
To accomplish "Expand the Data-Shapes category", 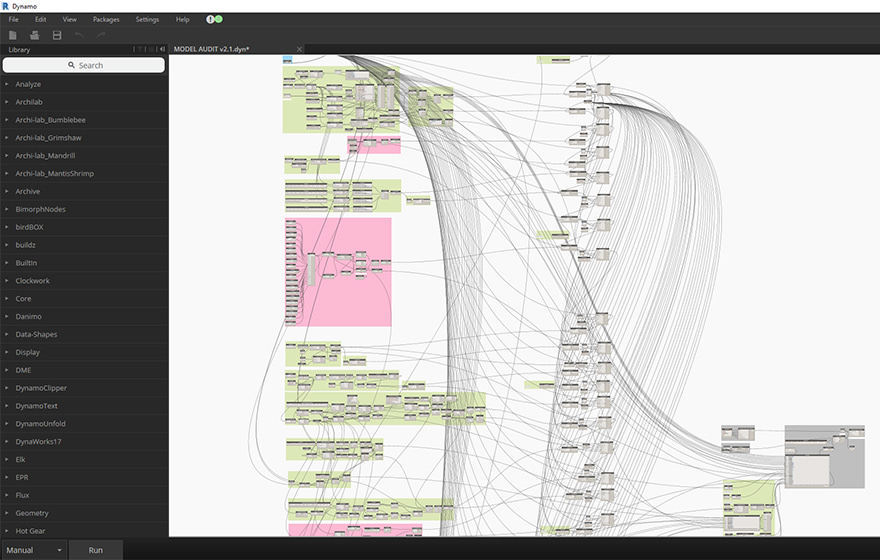I will click(x=84, y=334).
